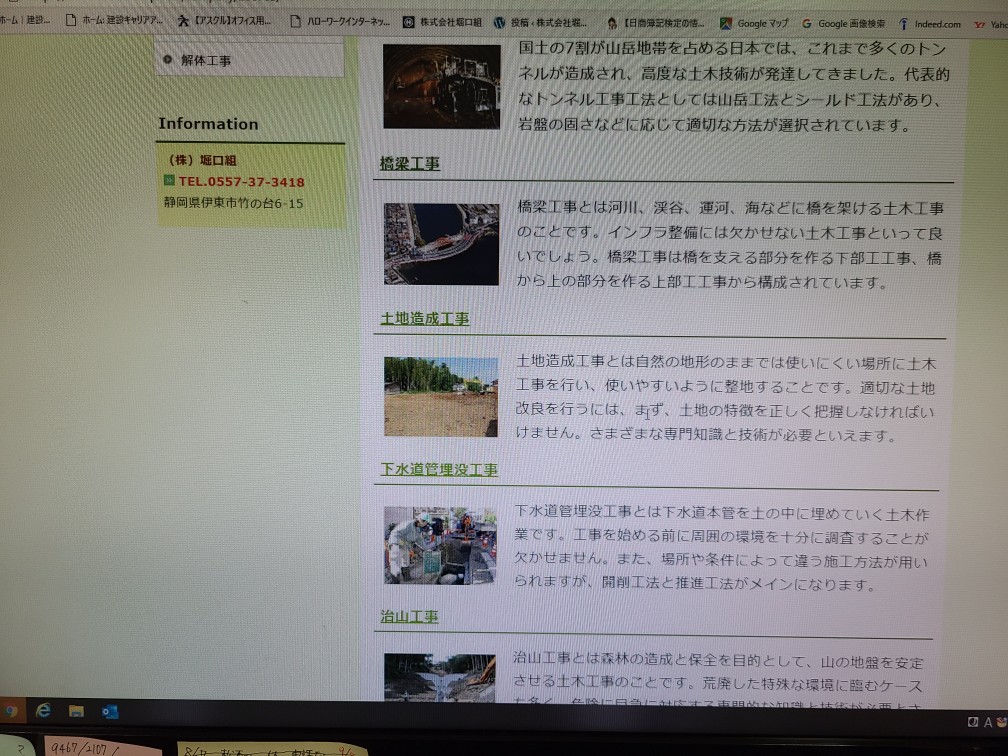Screen dimensions: 1008x756
Task: Click the bridge aerial photo thumbnail
Action: pos(442,244)
